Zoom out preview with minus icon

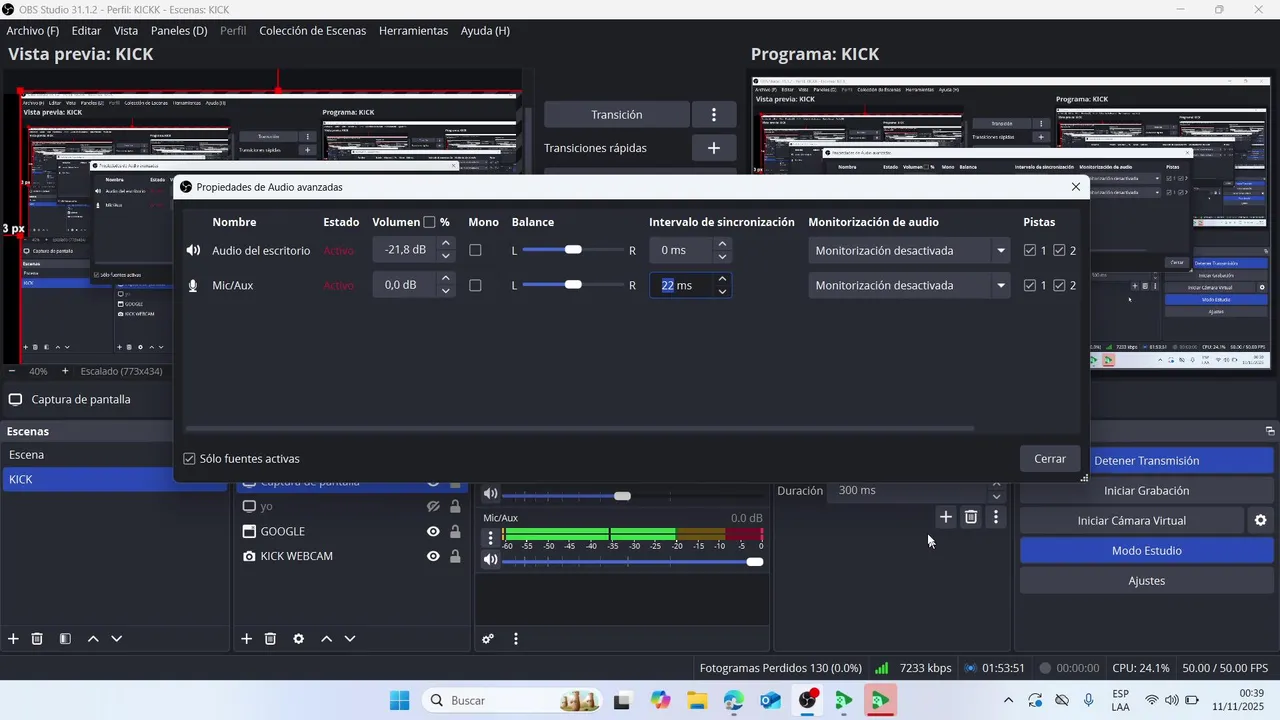pos(12,371)
